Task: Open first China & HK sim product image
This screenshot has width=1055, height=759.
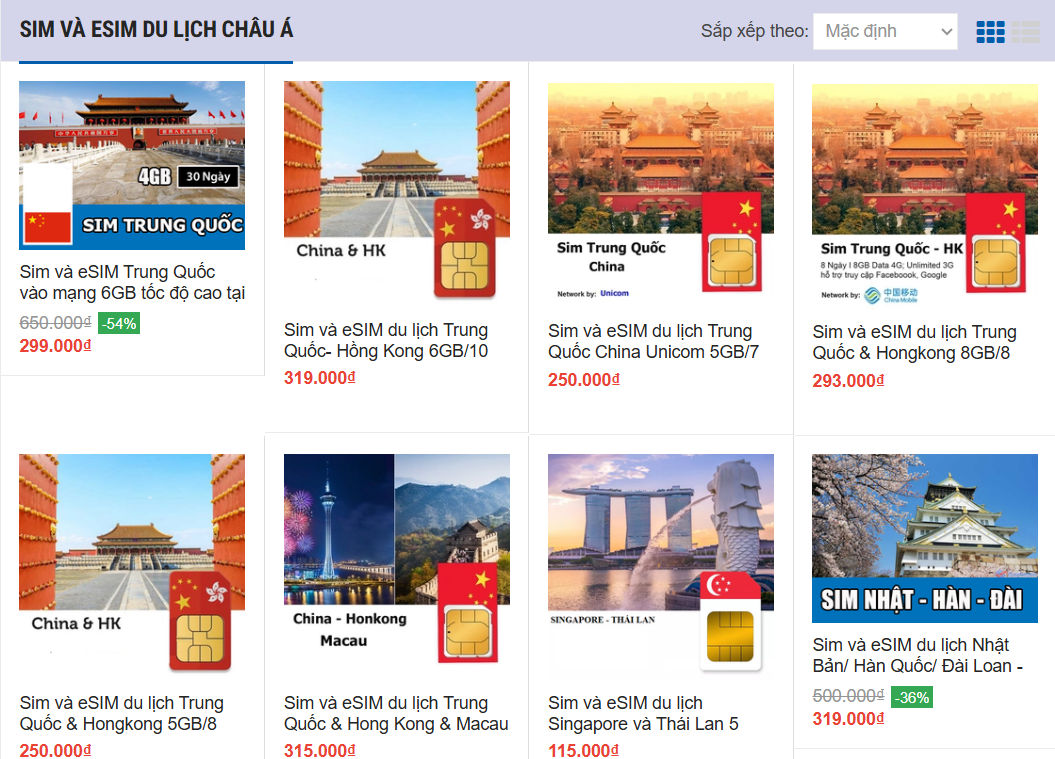Action: point(396,190)
